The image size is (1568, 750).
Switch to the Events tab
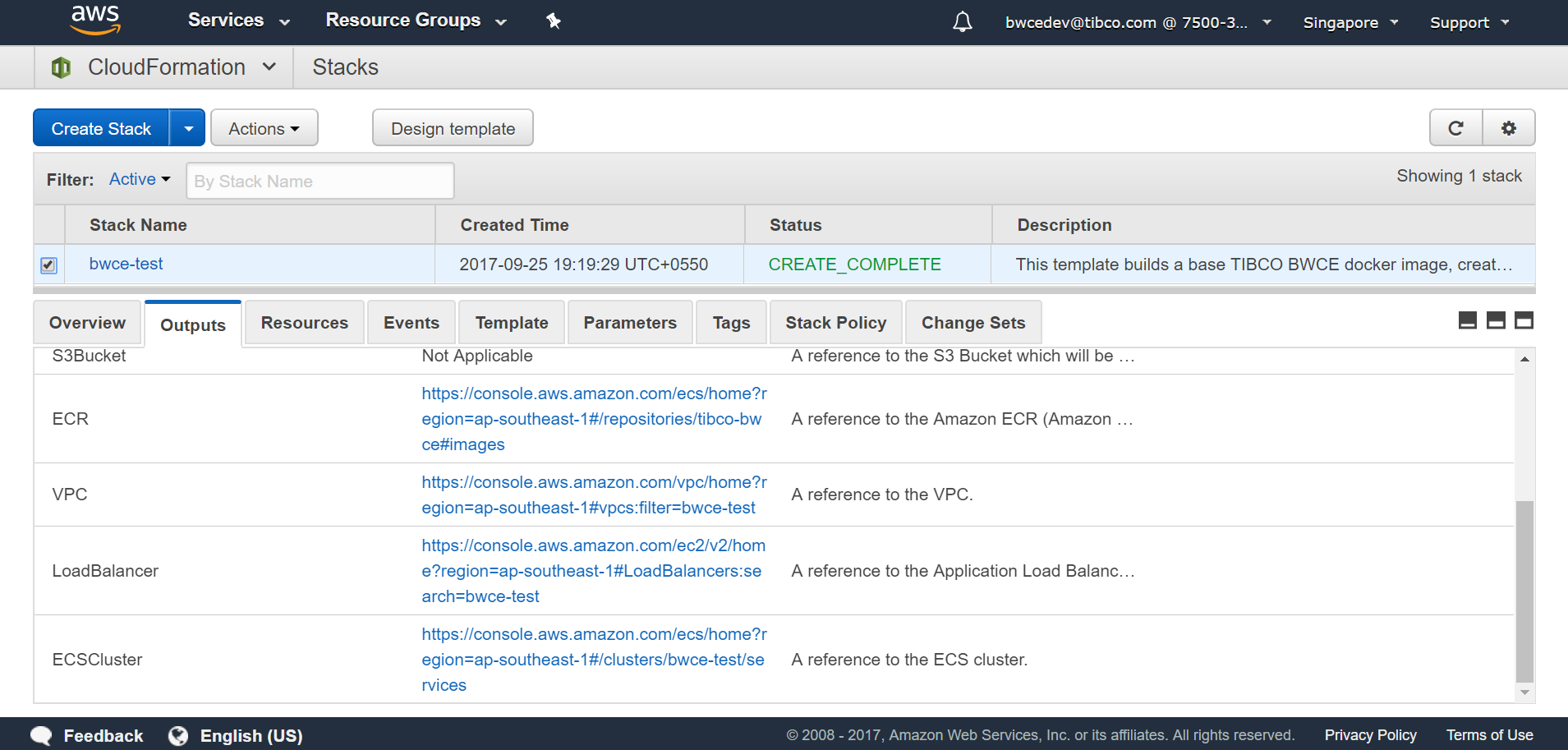tap(411, 323)
